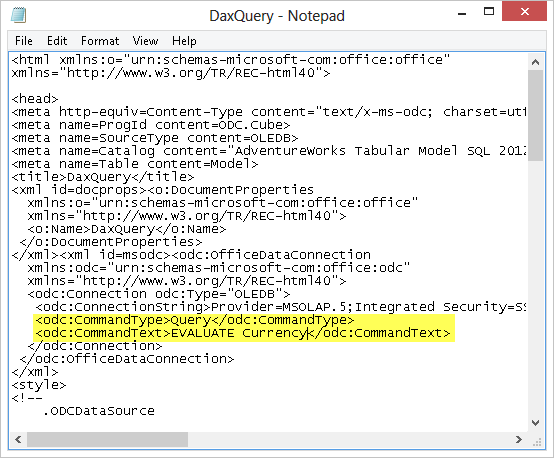Open the Help menu
This screenshot has width=554, height=458.
184,41
